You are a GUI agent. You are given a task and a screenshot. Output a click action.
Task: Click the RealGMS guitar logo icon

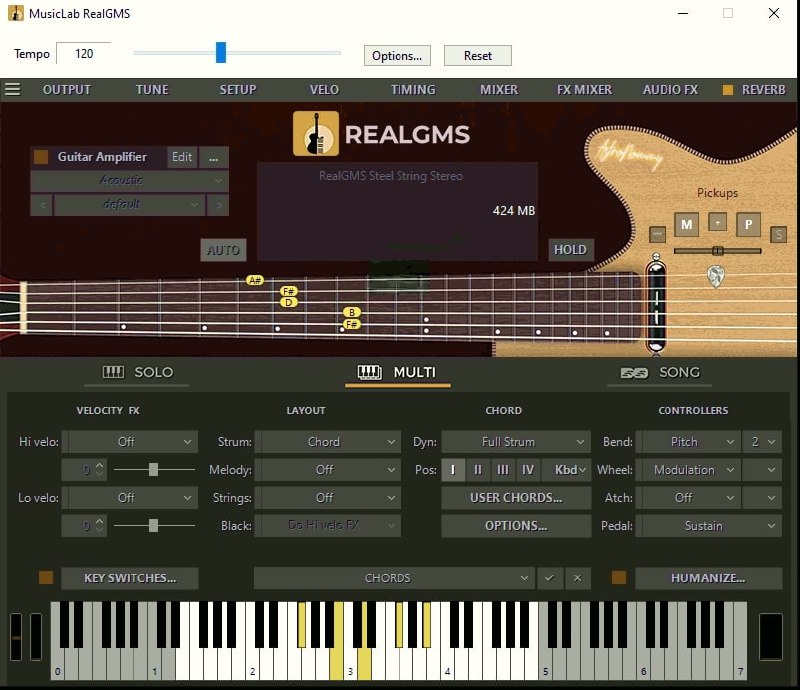pyautogui.click(x=316, y=134)
